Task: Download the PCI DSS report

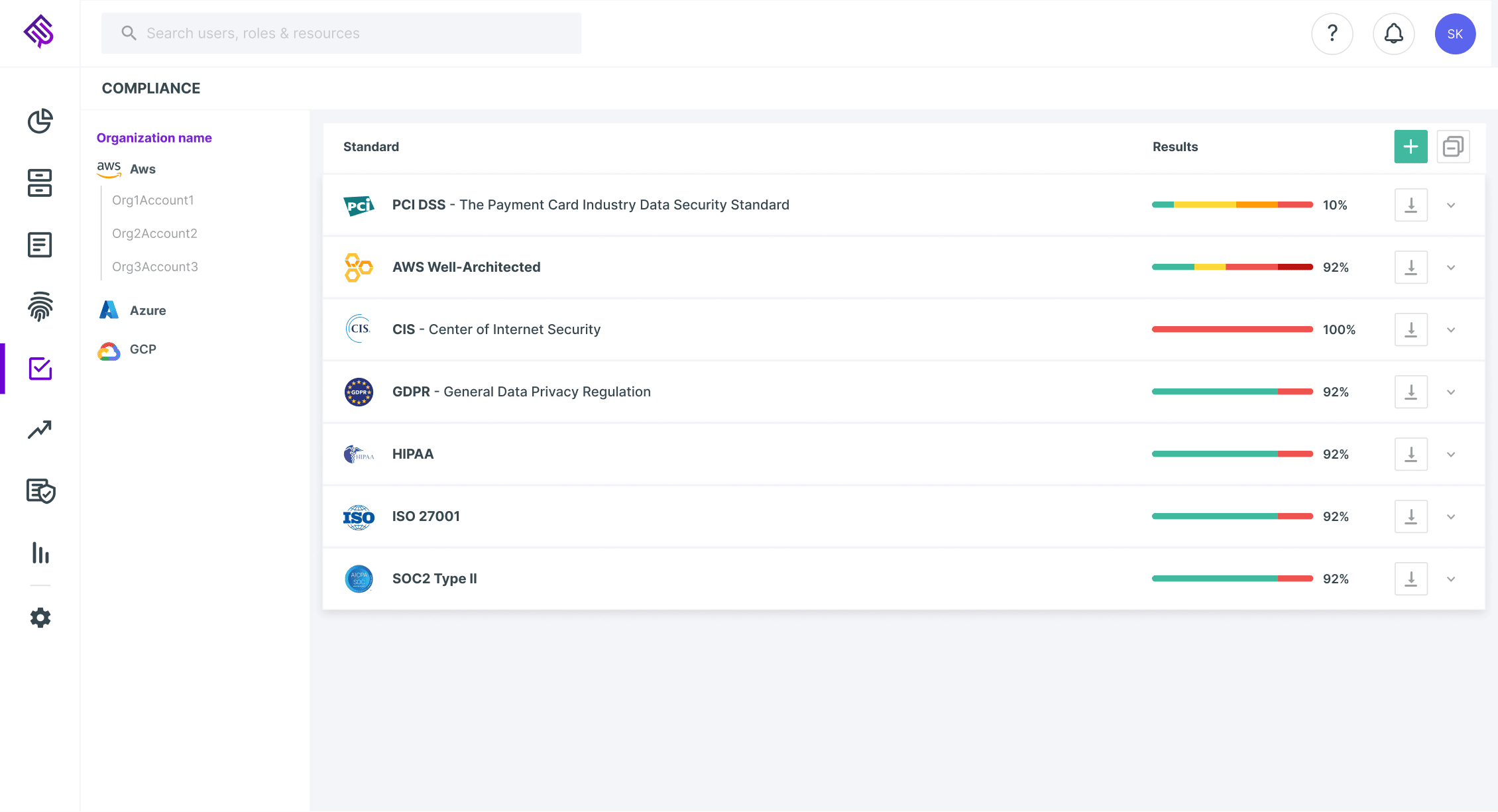Action: 1411,205
